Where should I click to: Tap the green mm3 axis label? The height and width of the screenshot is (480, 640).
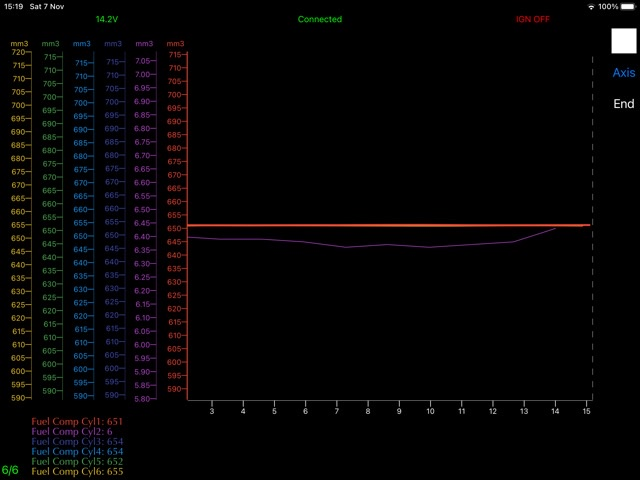51,44
